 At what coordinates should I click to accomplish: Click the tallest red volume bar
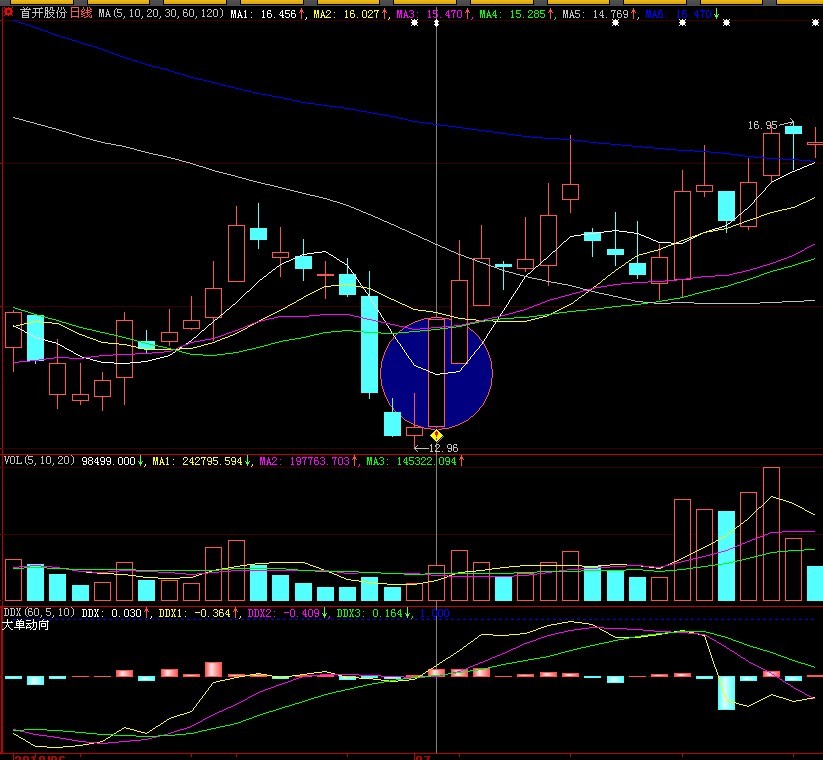coord(771,534)
